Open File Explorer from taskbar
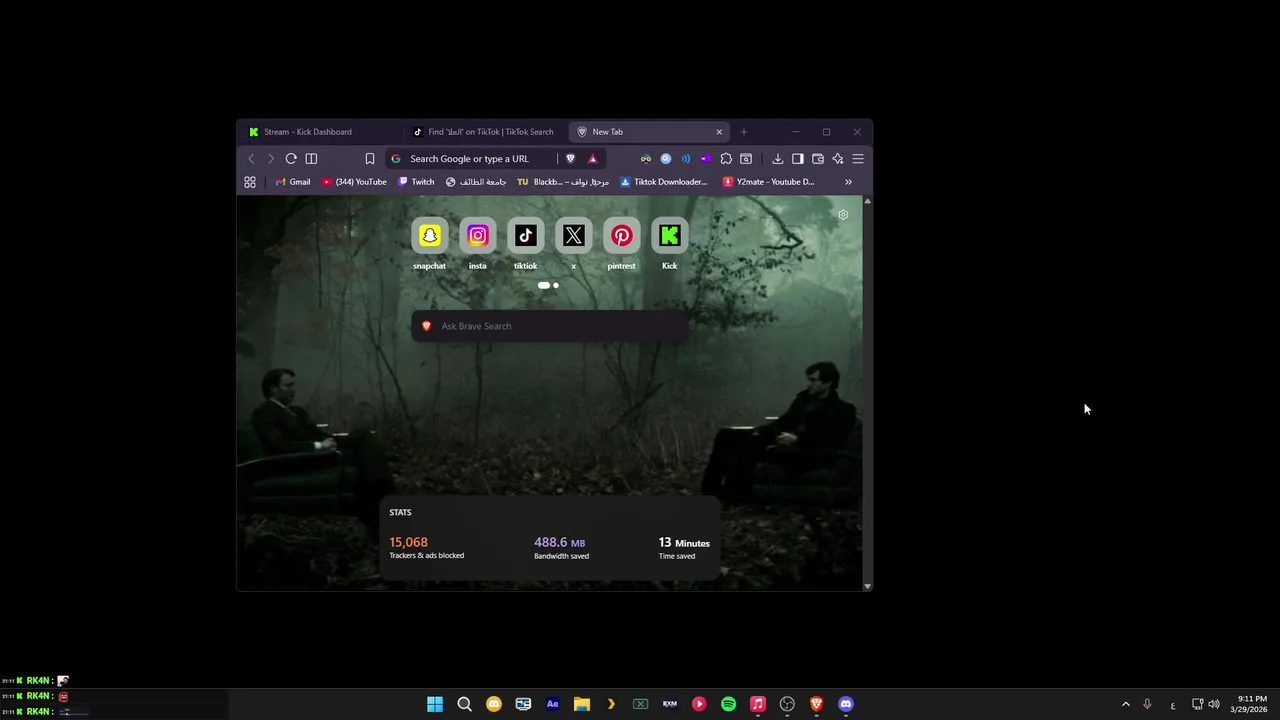Viewport: 1280px width, 720px height. point(581,704)
